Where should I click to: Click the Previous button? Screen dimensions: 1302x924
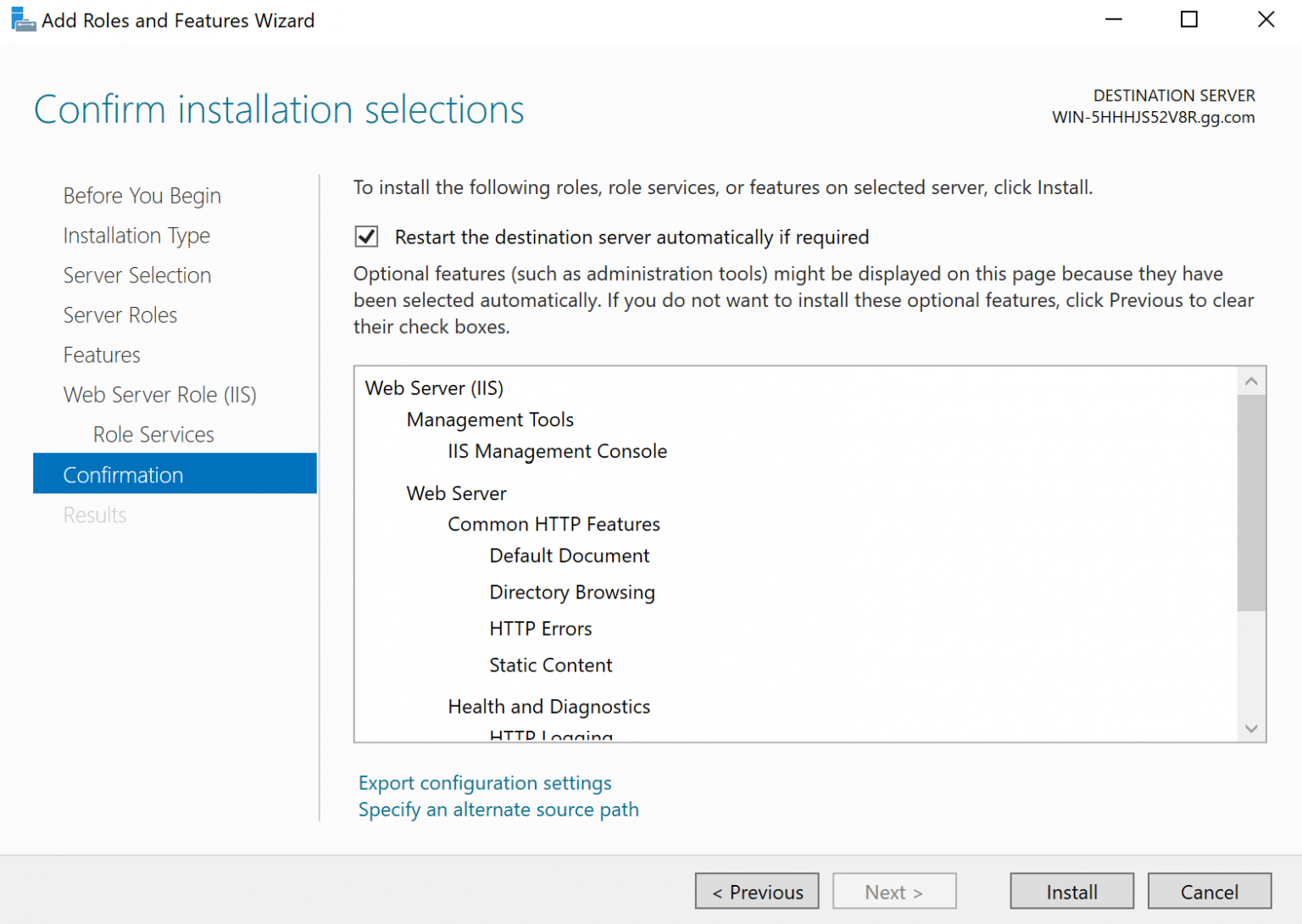[x=756, y=891]
